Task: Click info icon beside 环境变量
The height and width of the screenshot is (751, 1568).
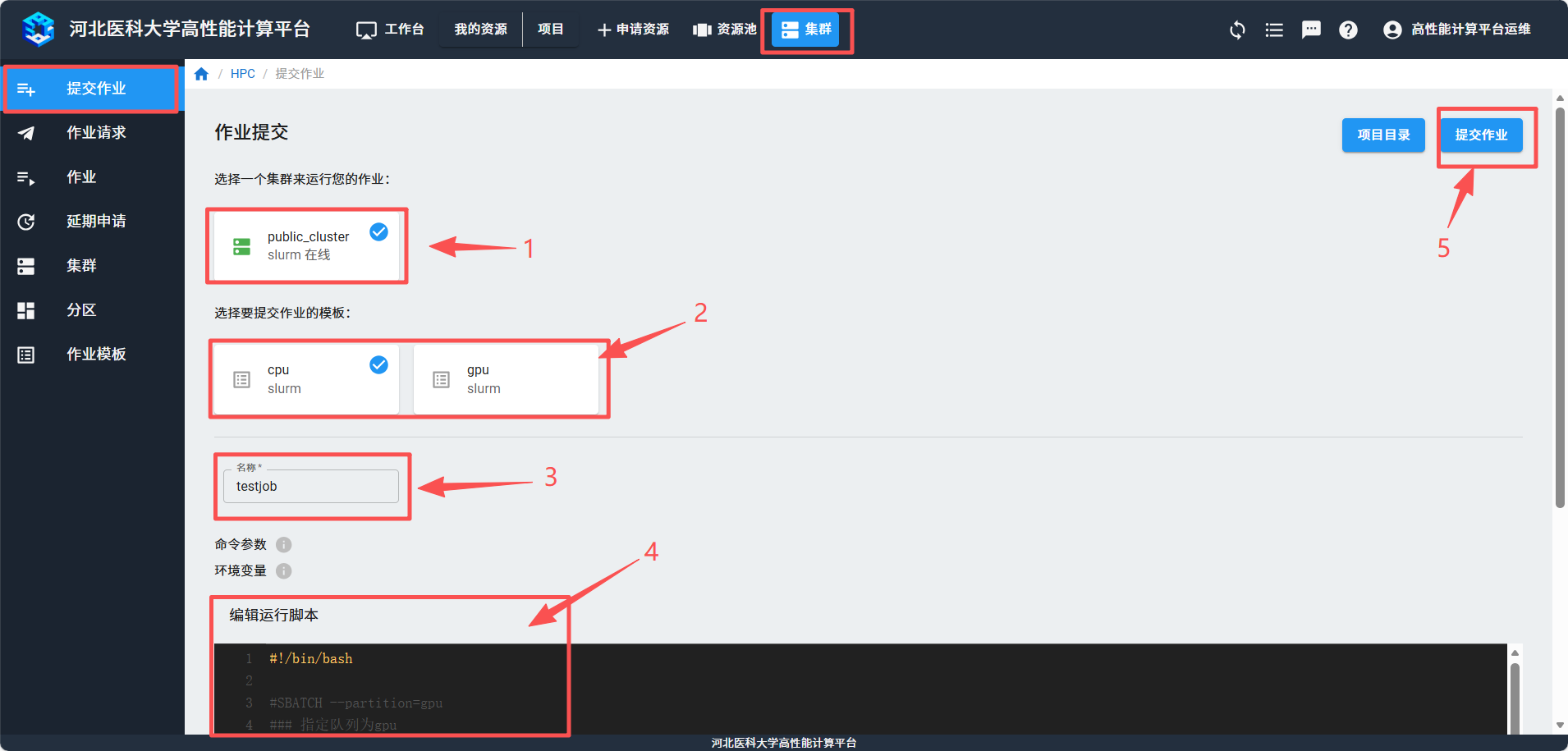Action: click(x=284, y=571)
